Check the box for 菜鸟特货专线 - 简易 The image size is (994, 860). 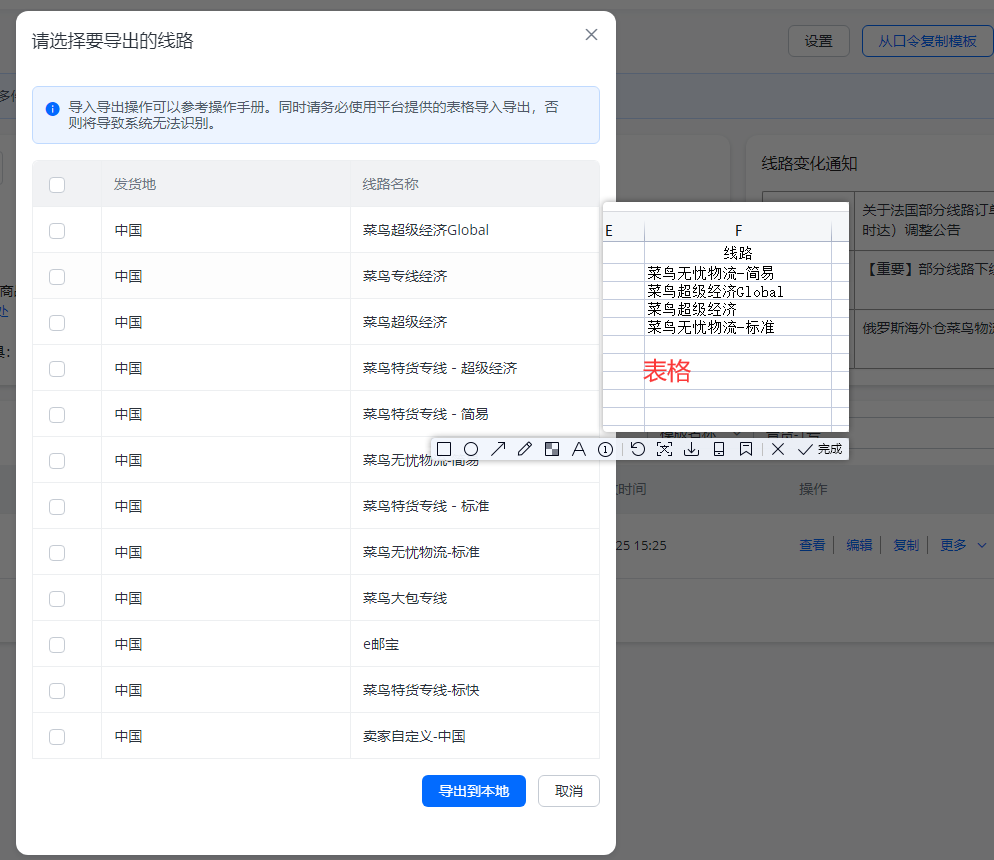57,414
